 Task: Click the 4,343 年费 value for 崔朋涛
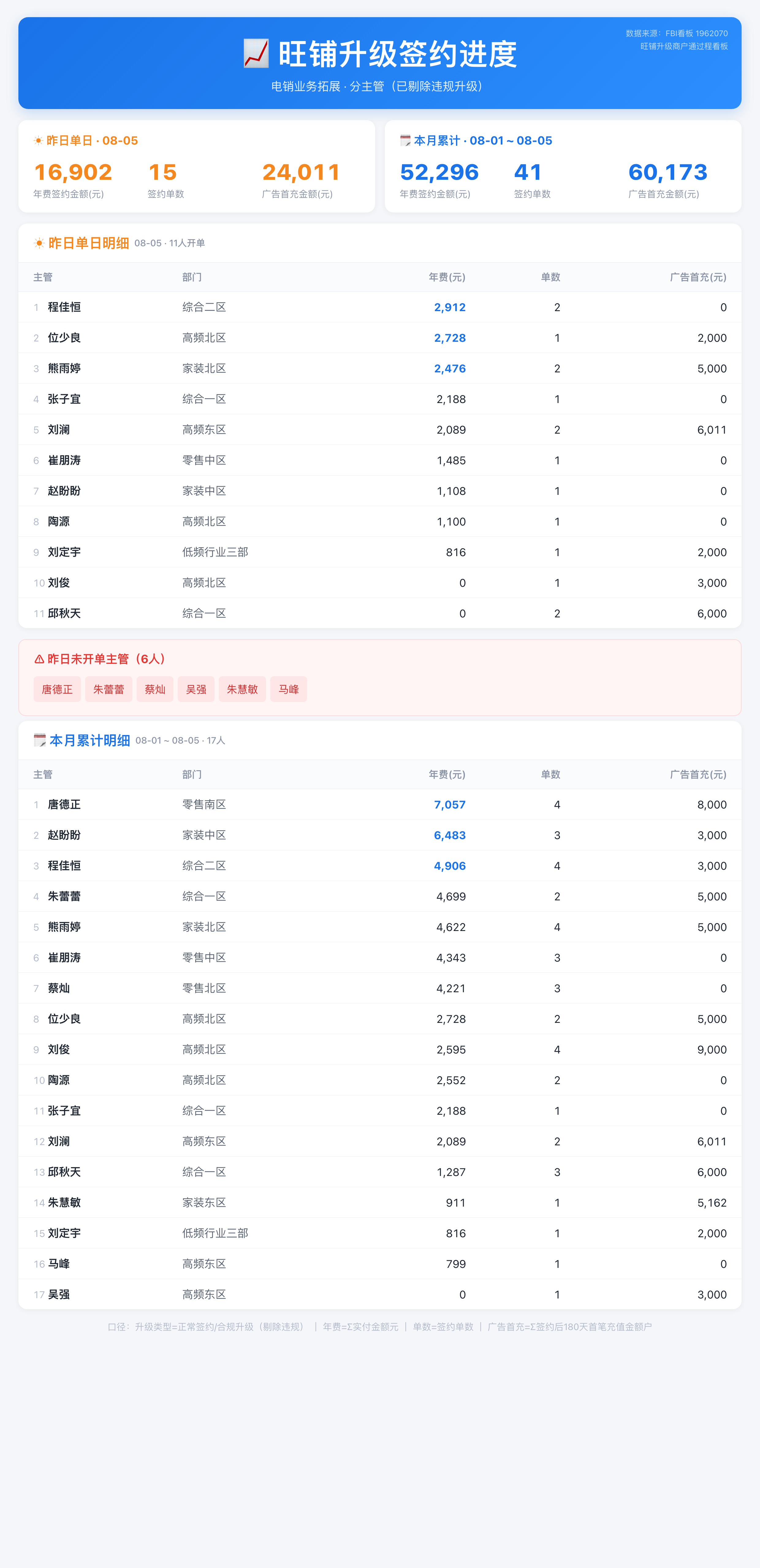click(451, 958)
